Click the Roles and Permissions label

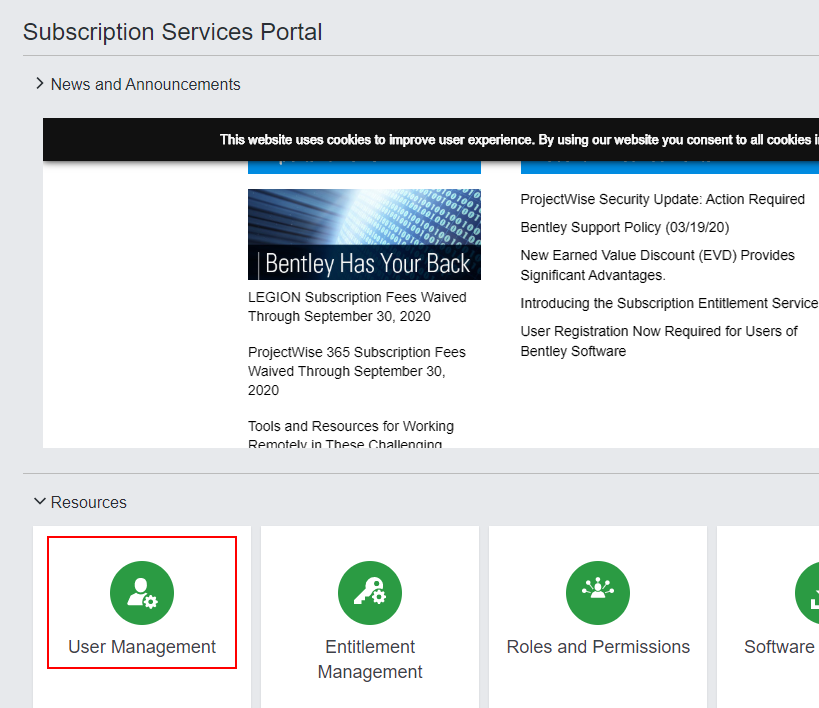pyautogui.click(x=598, y=647)
